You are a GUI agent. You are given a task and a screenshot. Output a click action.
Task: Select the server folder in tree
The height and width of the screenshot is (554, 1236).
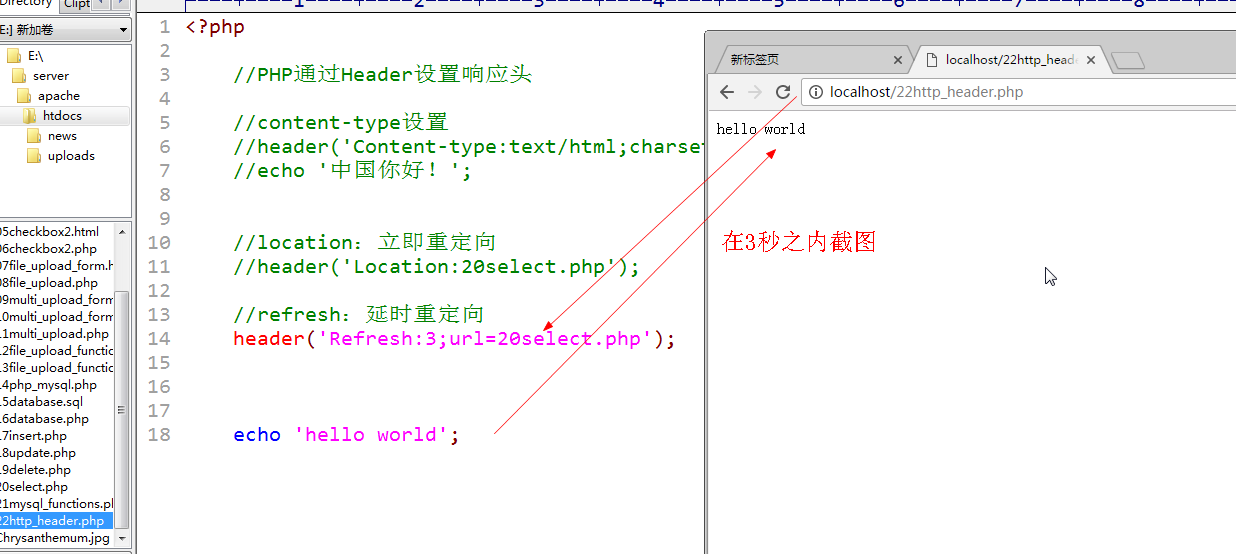(51, 75)
